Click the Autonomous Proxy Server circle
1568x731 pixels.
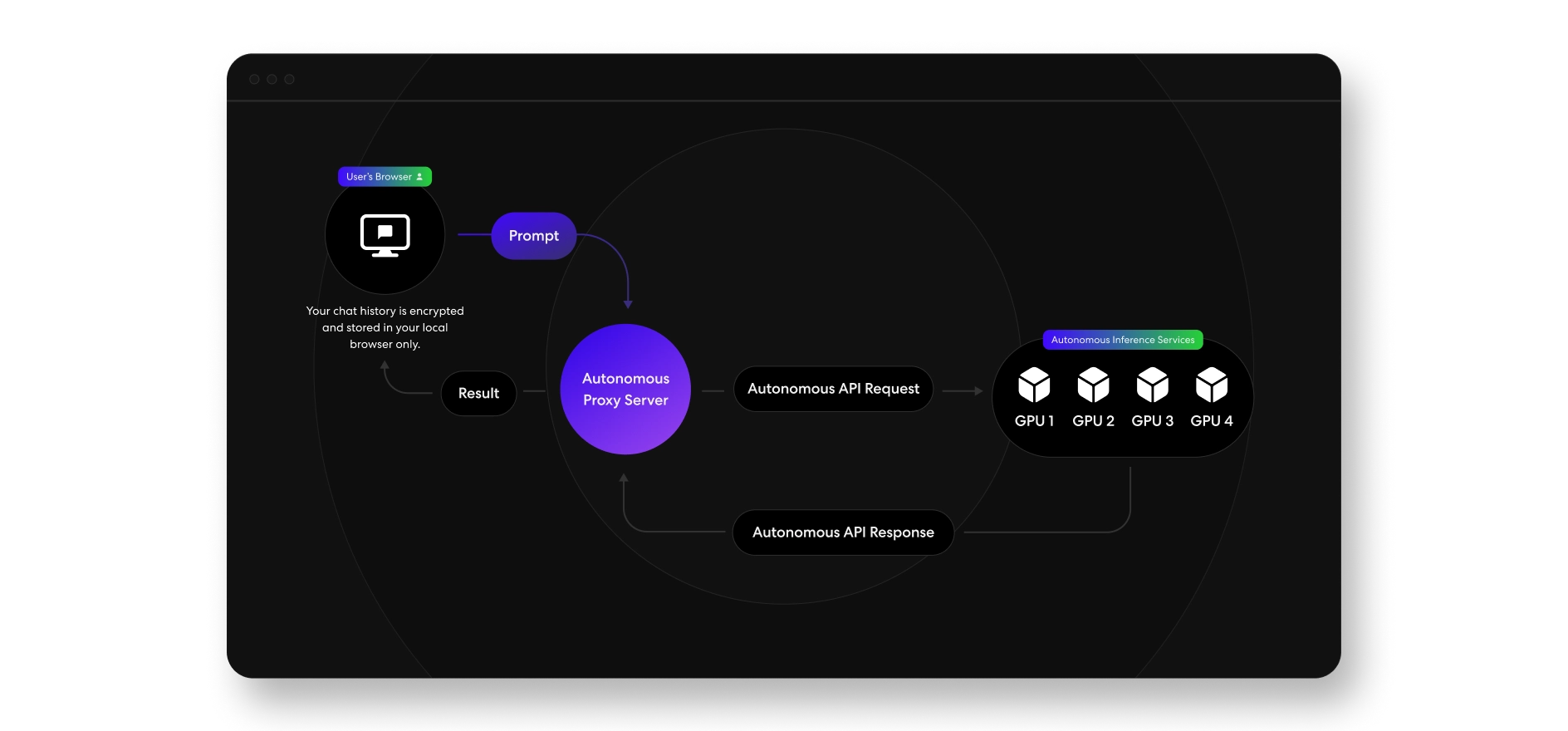pyautogui.click(x=625, y=390)
